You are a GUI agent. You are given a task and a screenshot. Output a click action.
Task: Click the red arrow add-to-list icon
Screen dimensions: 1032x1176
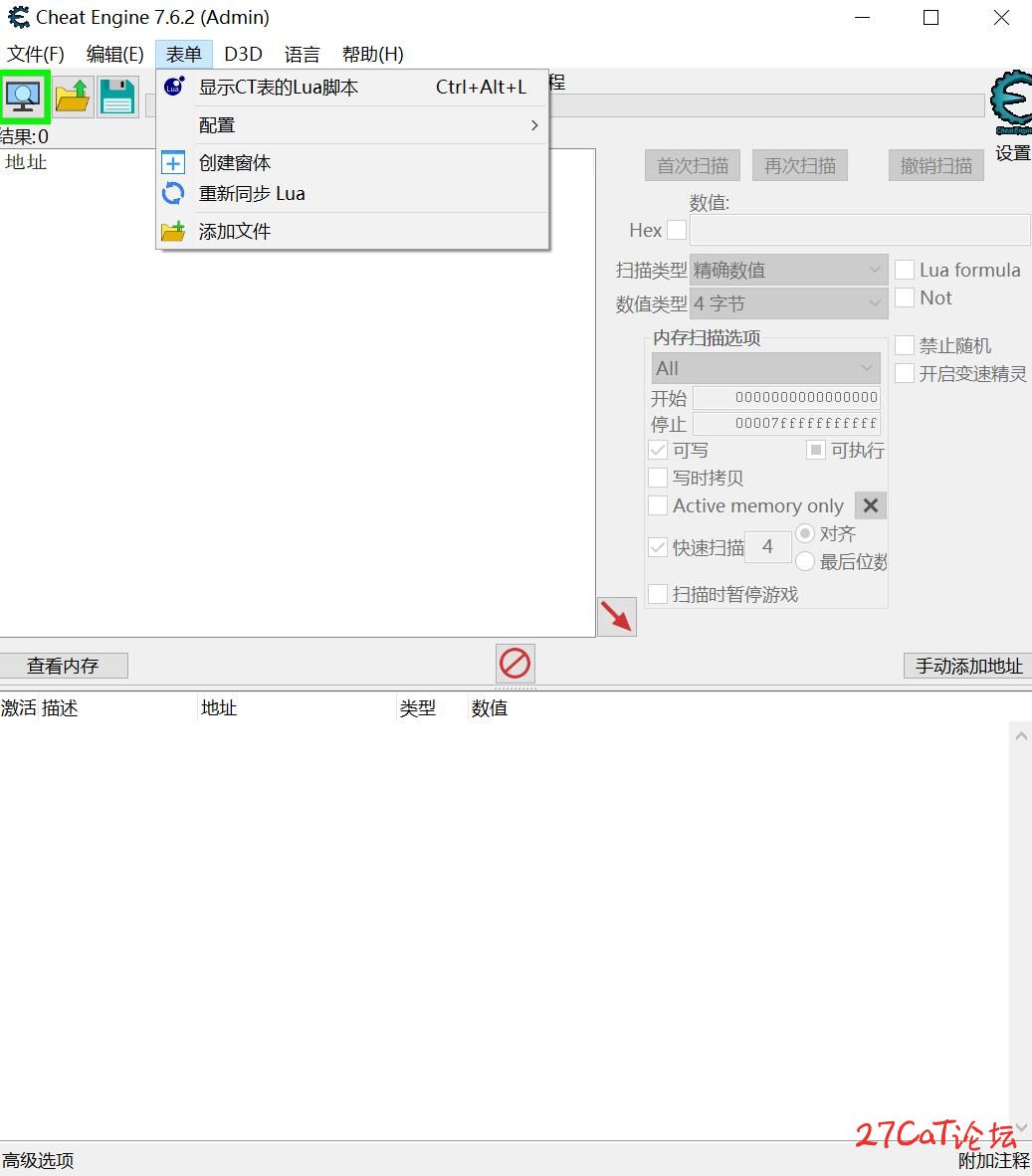tap(617, 617)
